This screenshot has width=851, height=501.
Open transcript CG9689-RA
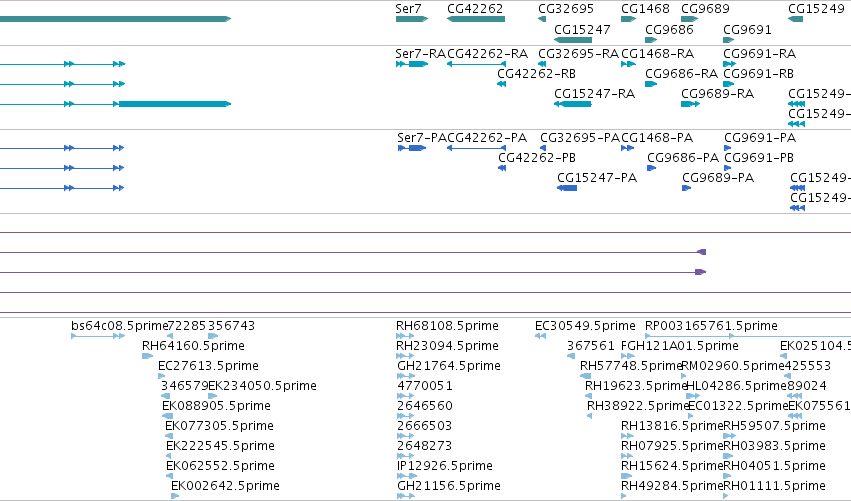click(717, 94)
